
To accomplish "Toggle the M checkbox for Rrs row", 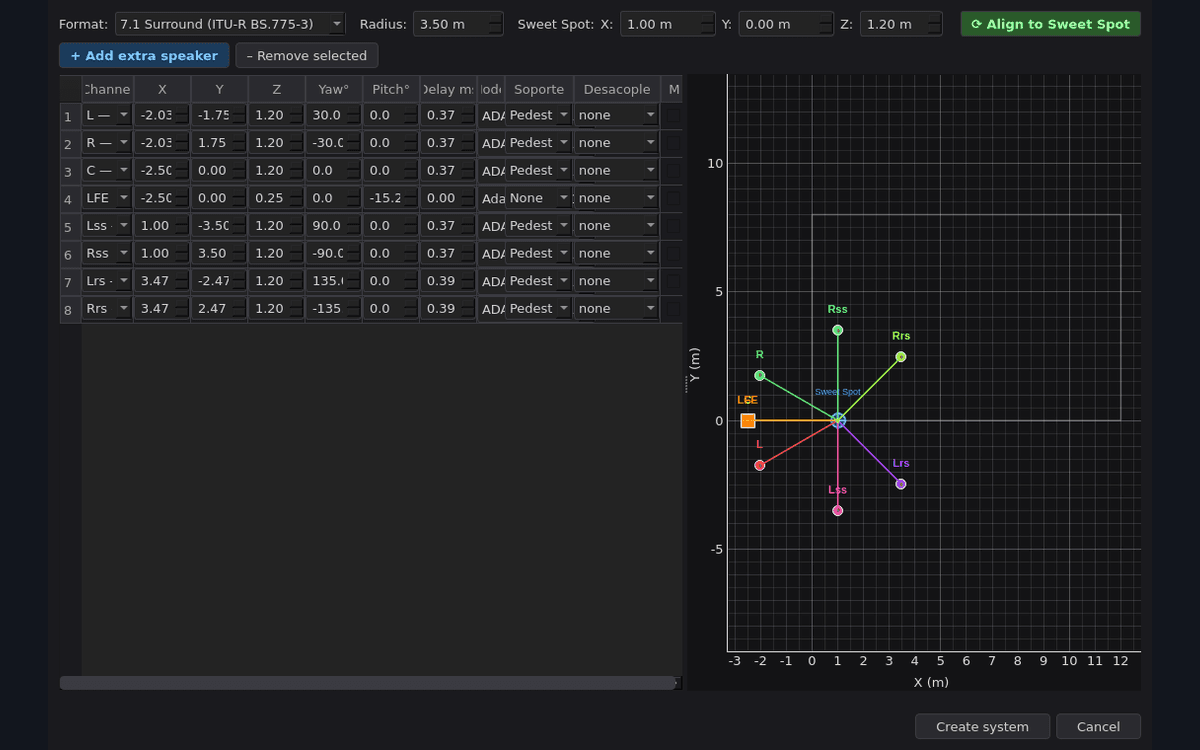I will pyautogui.click(x=672, y=309).
